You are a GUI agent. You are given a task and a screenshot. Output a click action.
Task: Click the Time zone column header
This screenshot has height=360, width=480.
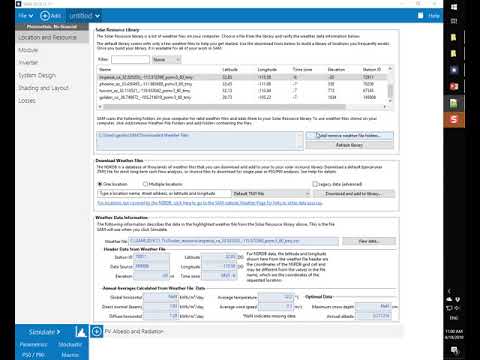coord(302,69)
